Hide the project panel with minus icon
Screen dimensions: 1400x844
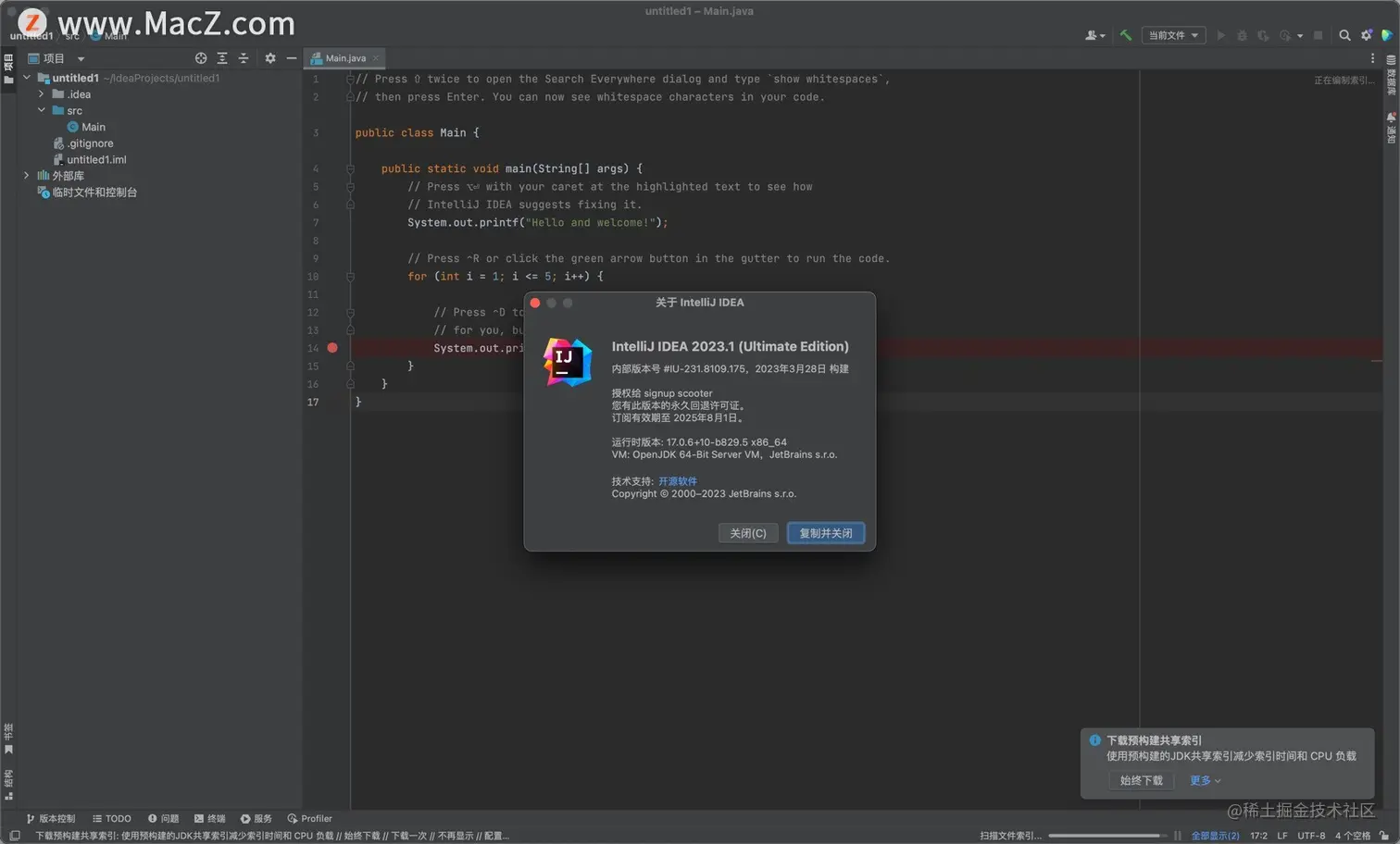click(x=292, y=57)
